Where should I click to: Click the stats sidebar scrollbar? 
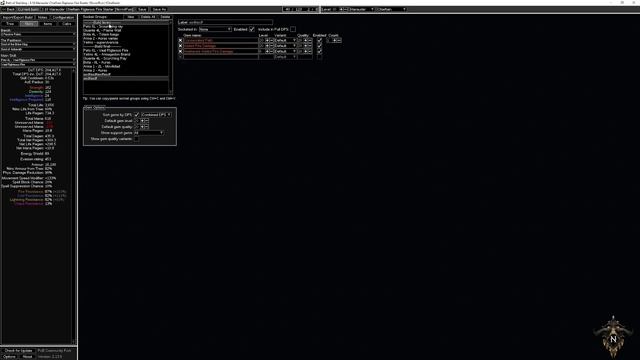pyautogui.click(x=74, y=206)
